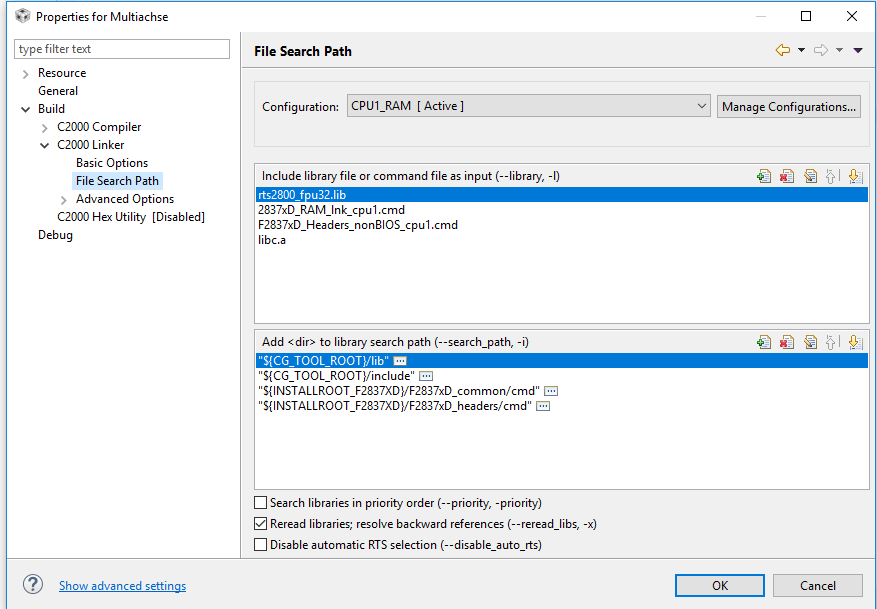This screenshot has height=609, width=877.
Task: Click the filter text input field
Action: click(x=122, y=49)
